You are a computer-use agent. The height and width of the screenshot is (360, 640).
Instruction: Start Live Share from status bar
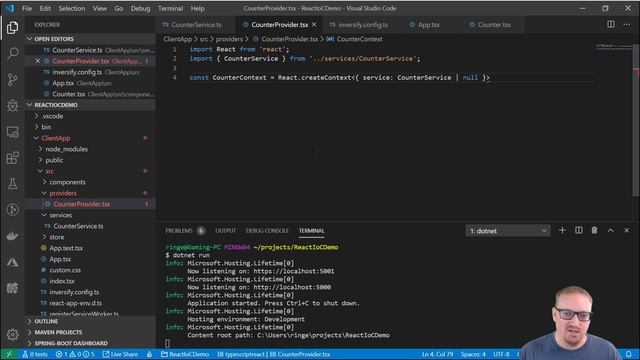tap(120, 354)
